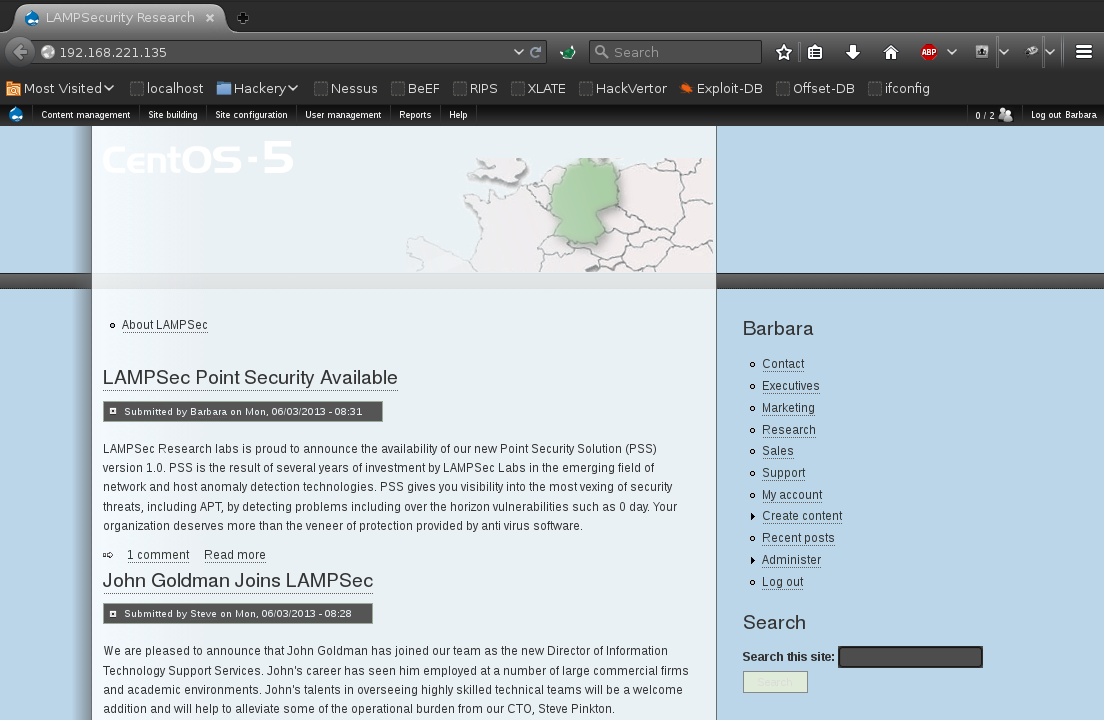This screenshot has width=1104, height=720.
Task: Click the Search this site text field
Action: pyautogui.click(x=910, y=657)
